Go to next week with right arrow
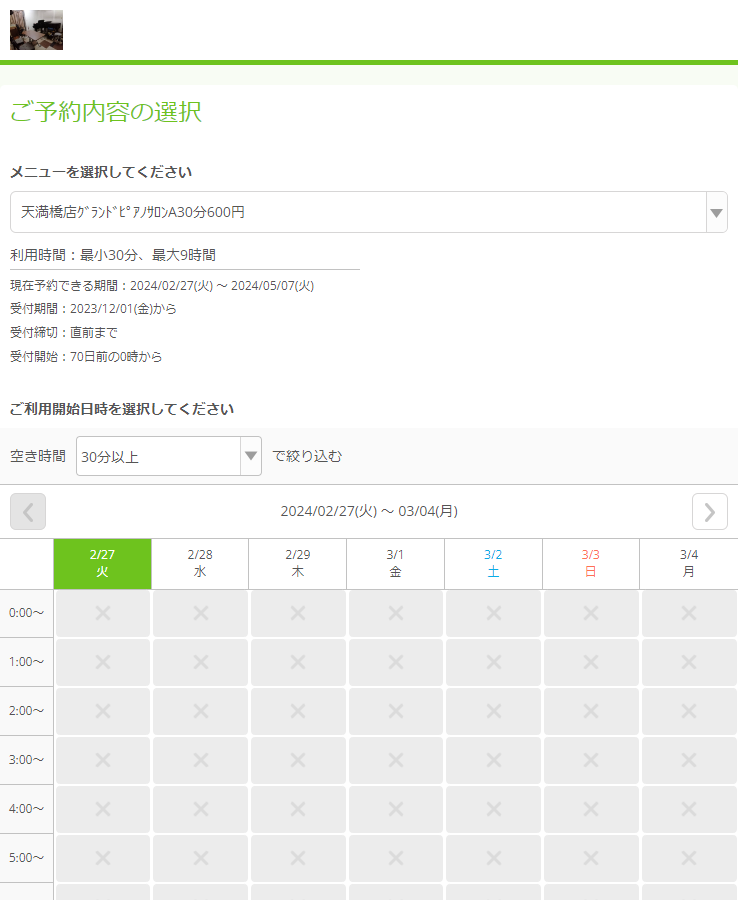The height and width of the screenshot is (900, 738). [709, 512]
